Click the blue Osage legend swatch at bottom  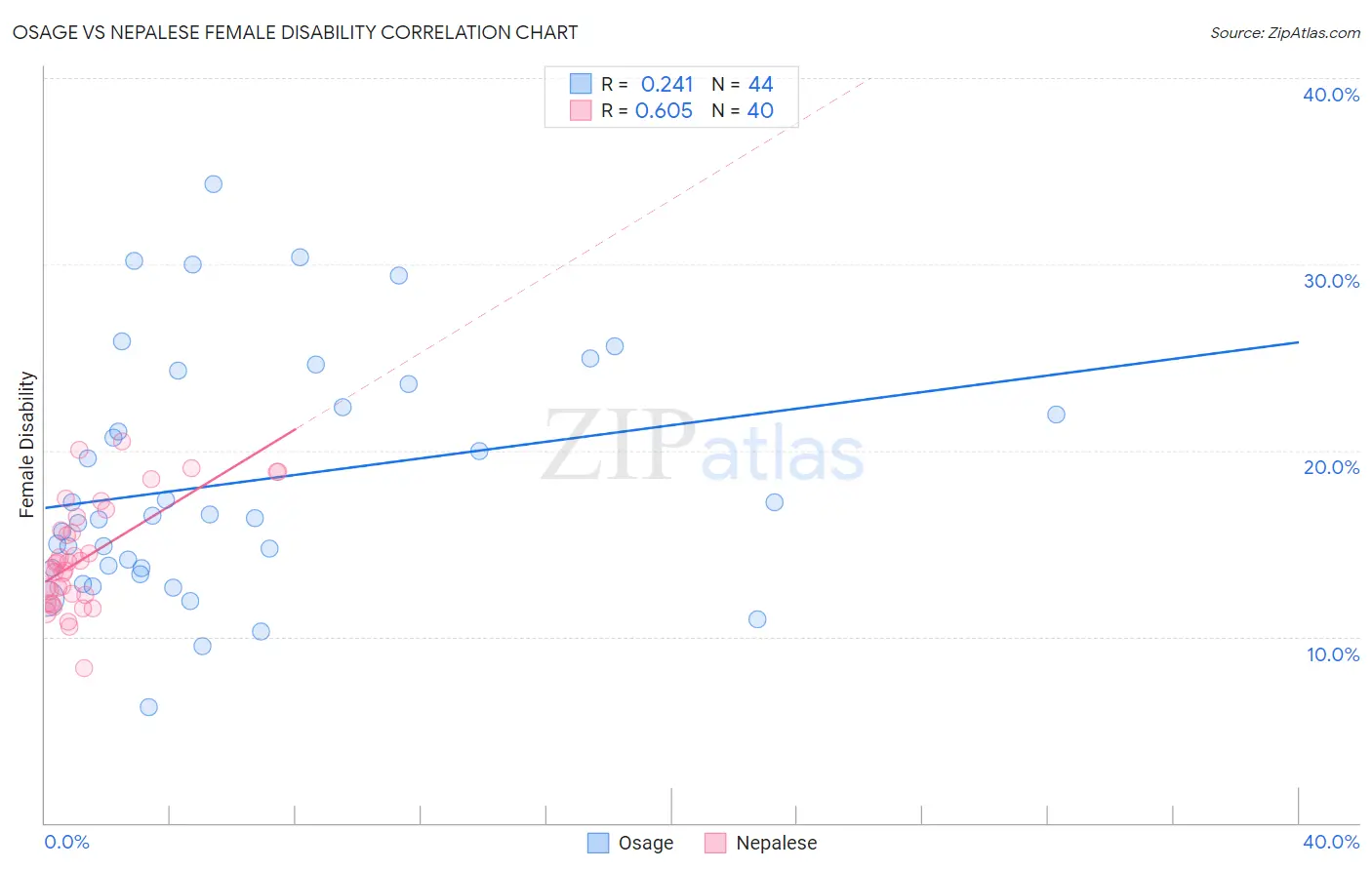(598, 843)
